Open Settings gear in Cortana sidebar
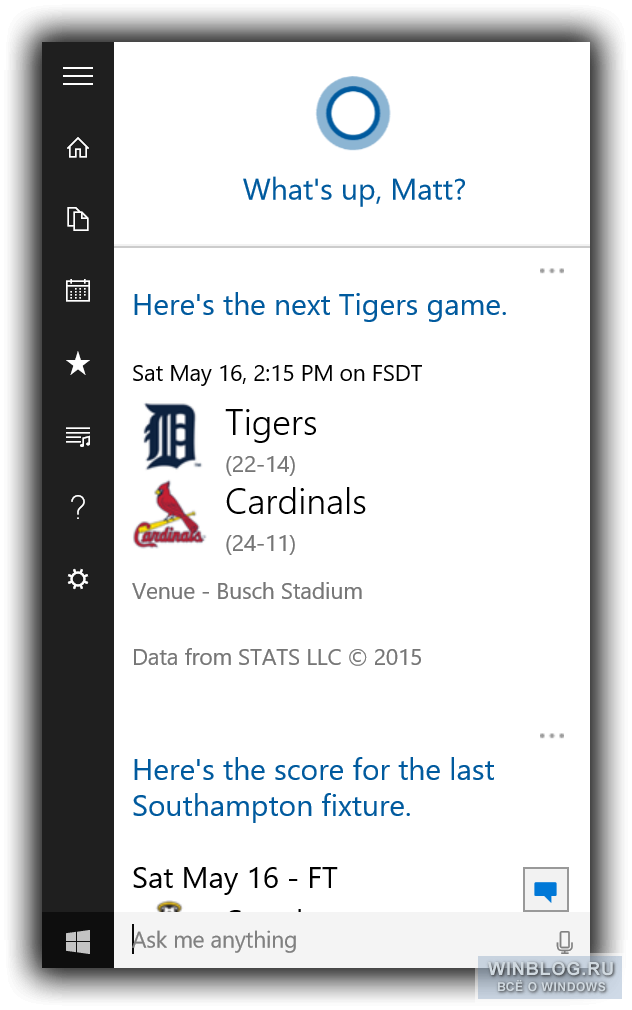The image size is (632, 1010). 78,579
